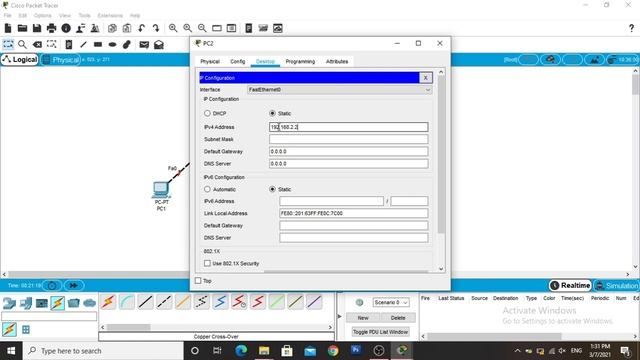Switch to Simulation mode
The height and width of the screenshot is (360, 640).
coord(617,285)
